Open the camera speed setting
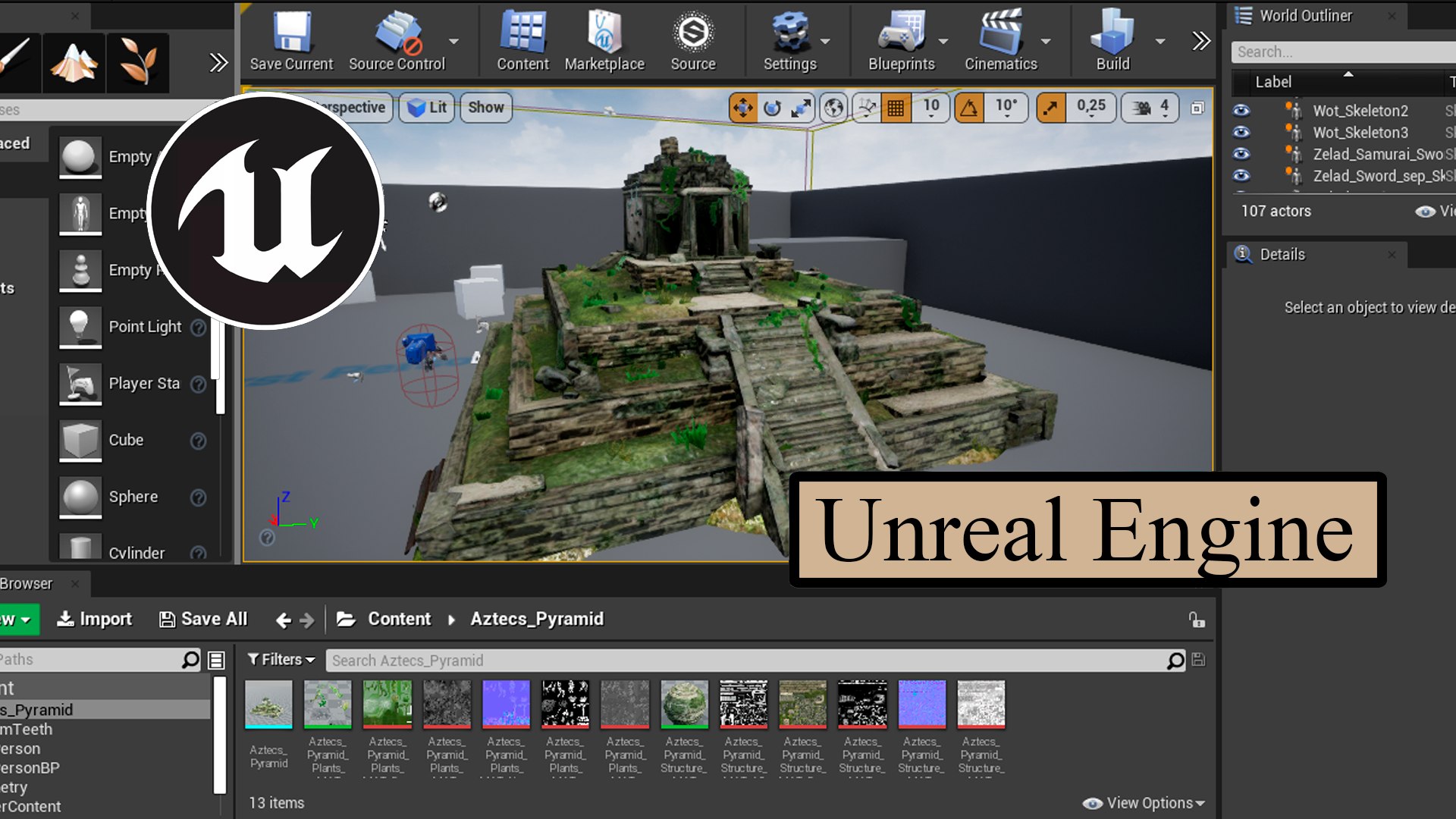The width and height of the screenshot is (1456, 819). (x=1150, y=108)
